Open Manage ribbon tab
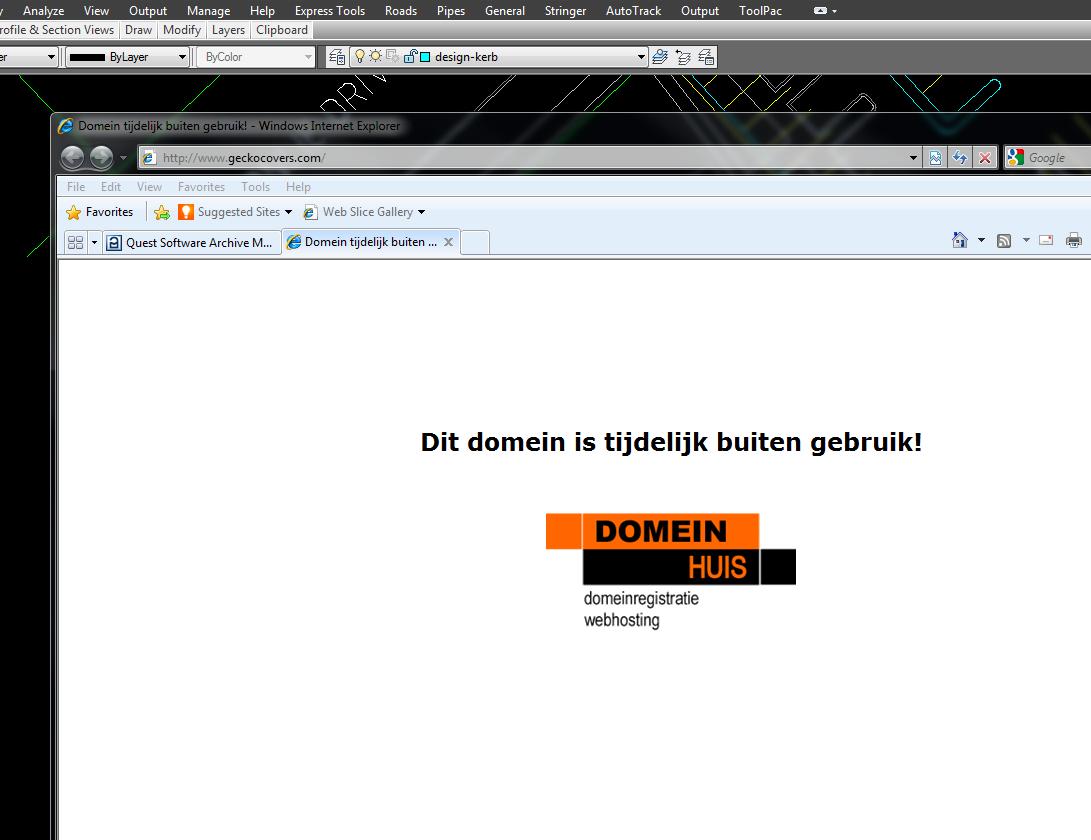The height and width of the screenshot is (840, 1091). [x=208, y=10]
